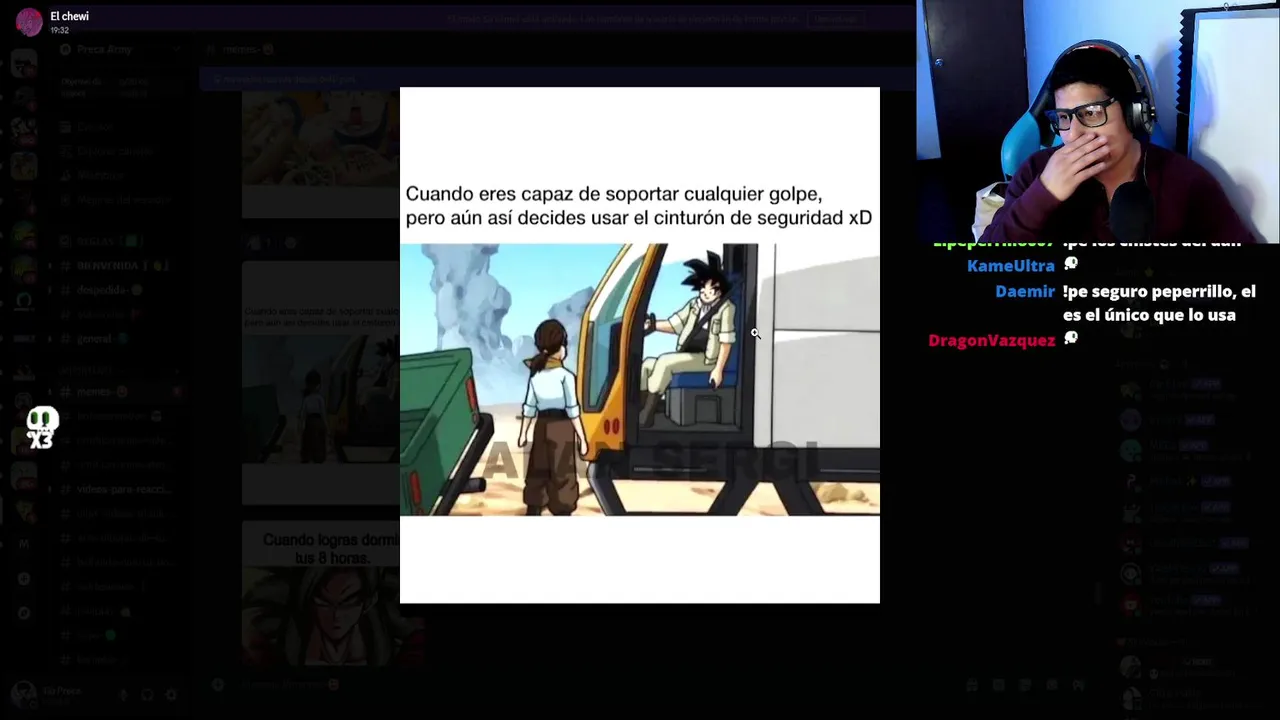Image resolution: width=1280 pixels, height=720 pixels.
Task: Open the BIENVENIDA channel
Action: click(122, 266)
